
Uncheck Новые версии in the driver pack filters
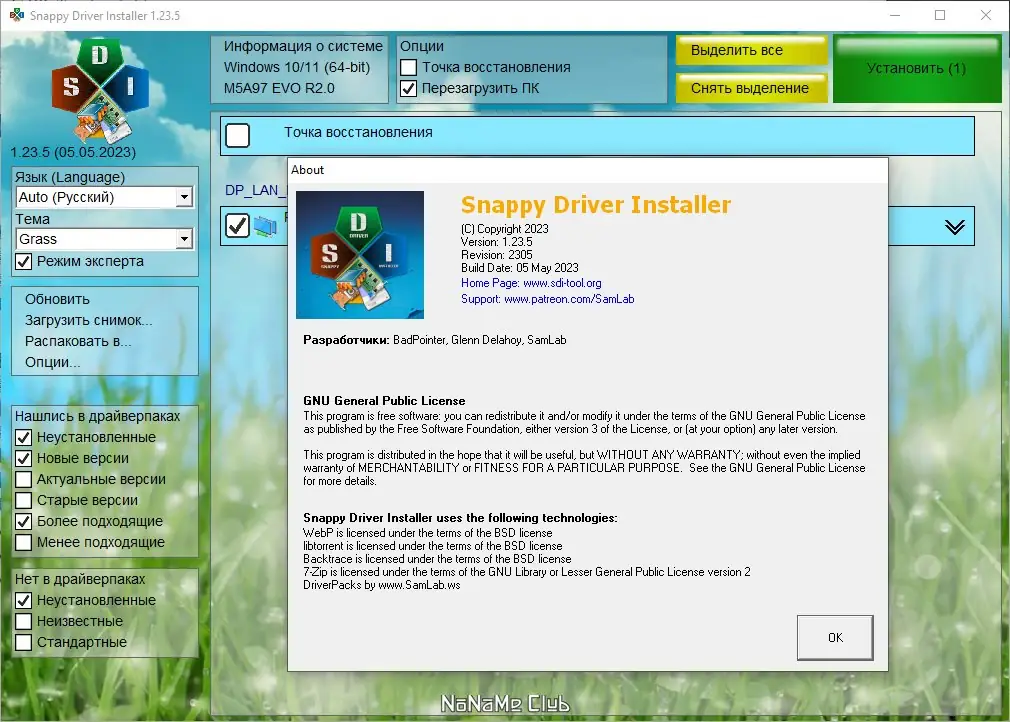tap(24, 458)
